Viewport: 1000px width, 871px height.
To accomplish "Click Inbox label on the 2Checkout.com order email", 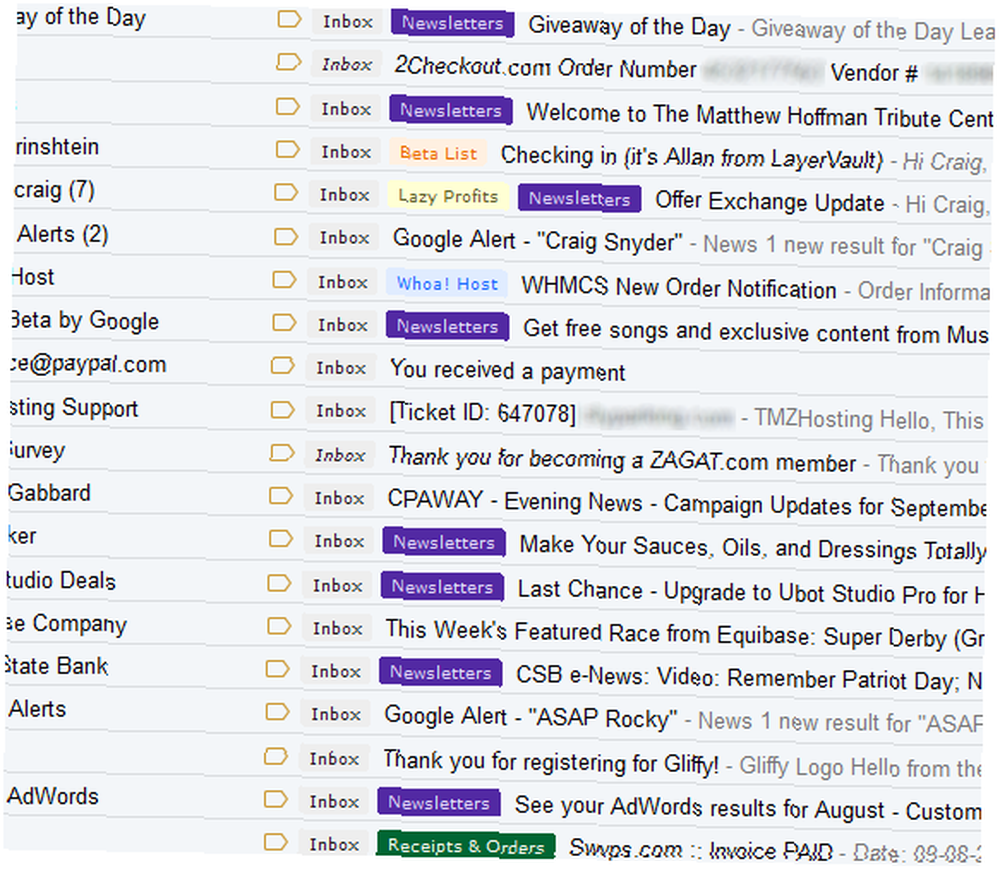I will coord(346,64).
